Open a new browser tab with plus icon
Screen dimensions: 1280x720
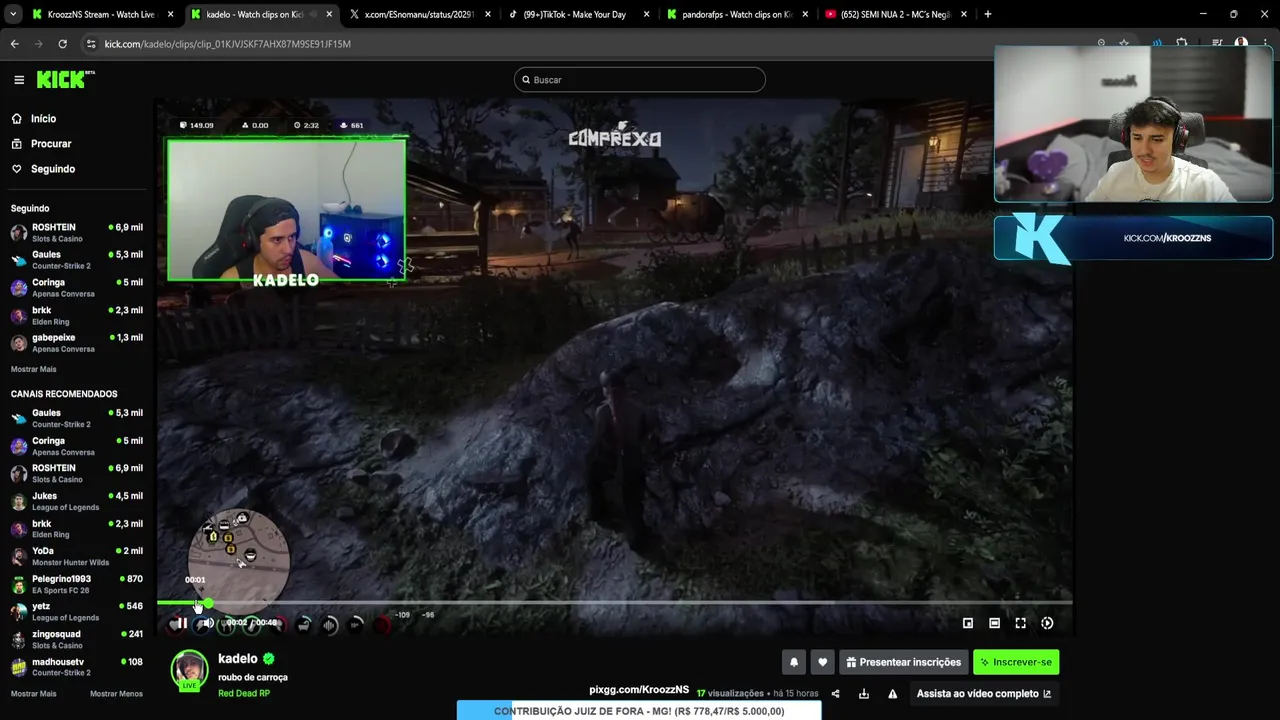[x=987, y=14]
